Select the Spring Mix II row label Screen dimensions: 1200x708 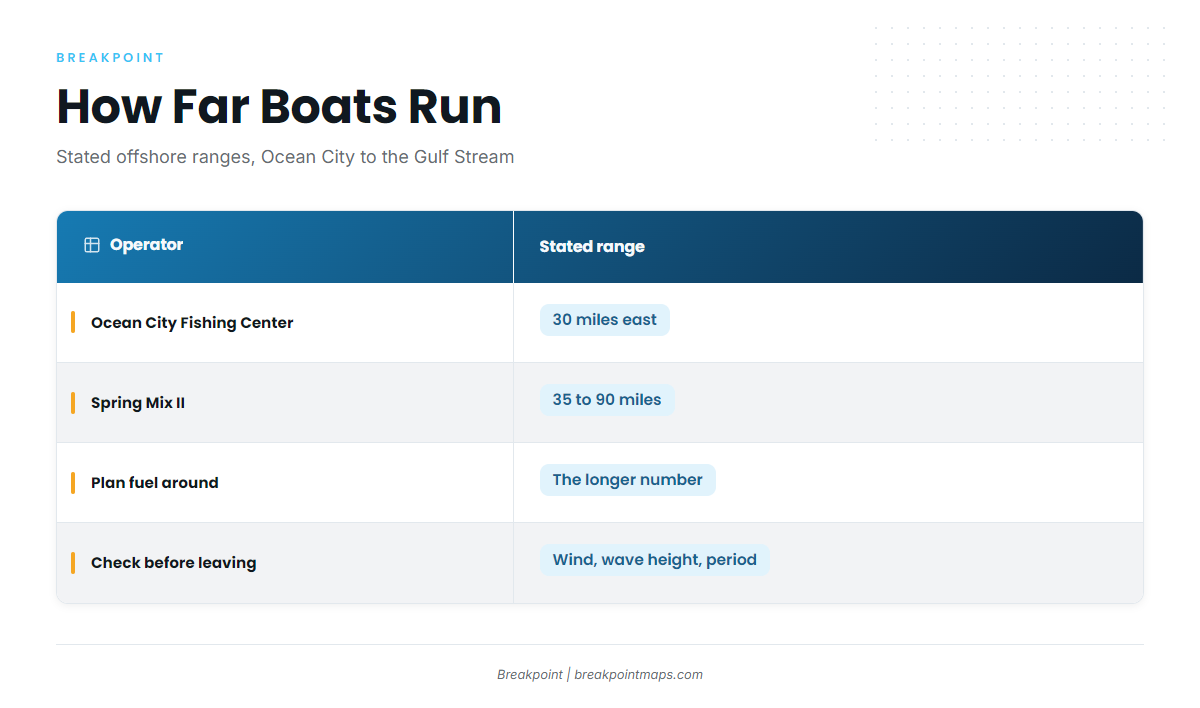click(x=138, y=403)
